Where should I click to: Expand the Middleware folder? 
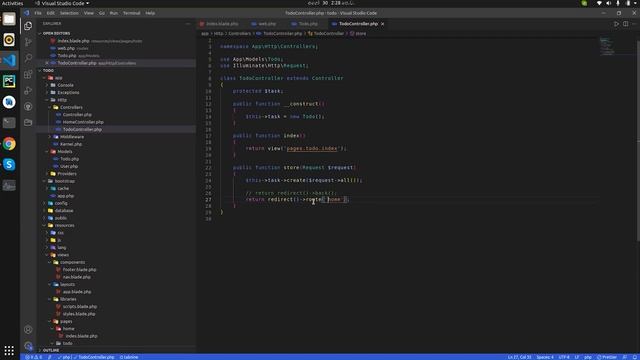72,137
